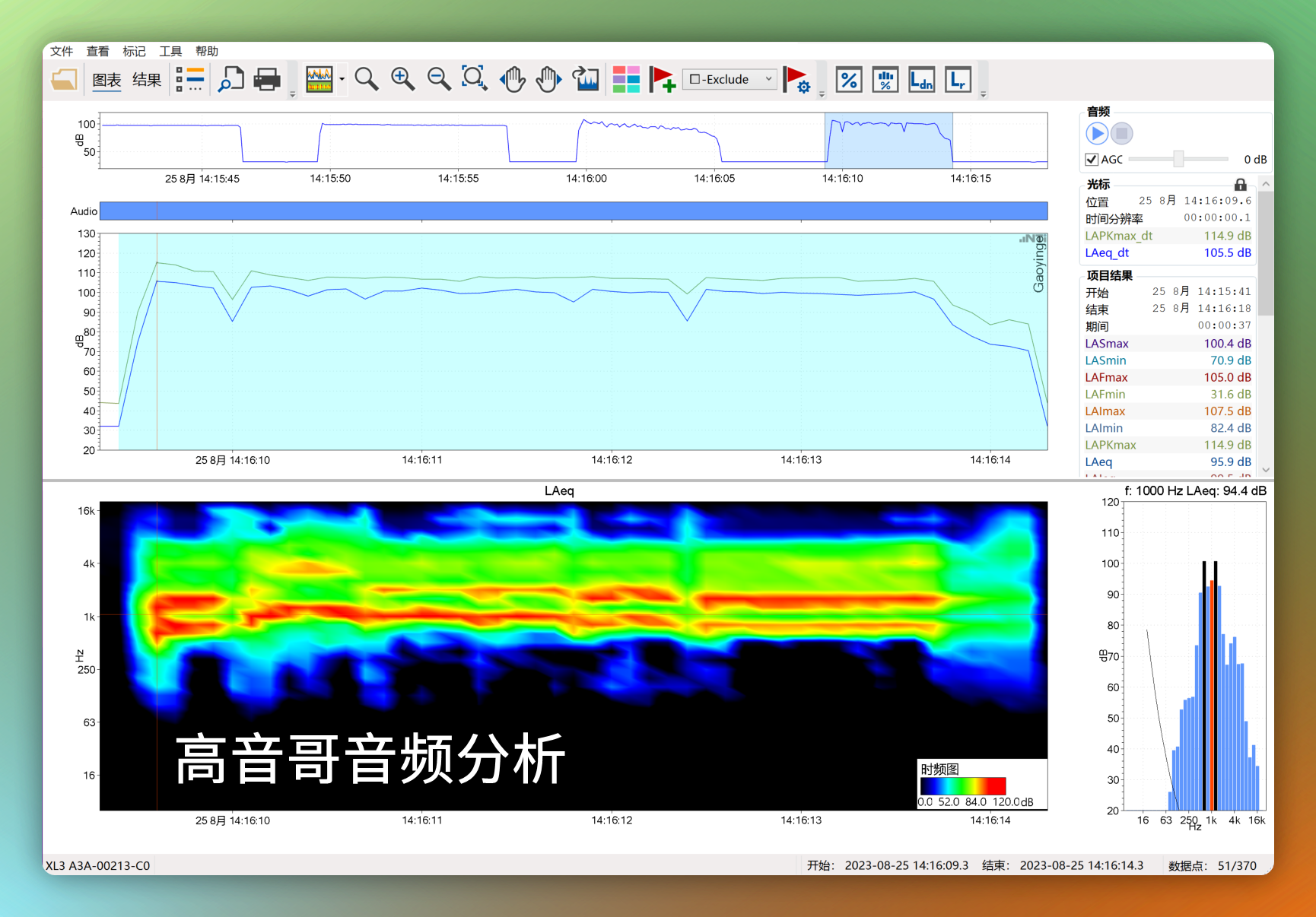Image resolution: width=1316 pixels, height=917 pixels.
Task: Switch to the 图表 view
Action: (106, 80)
